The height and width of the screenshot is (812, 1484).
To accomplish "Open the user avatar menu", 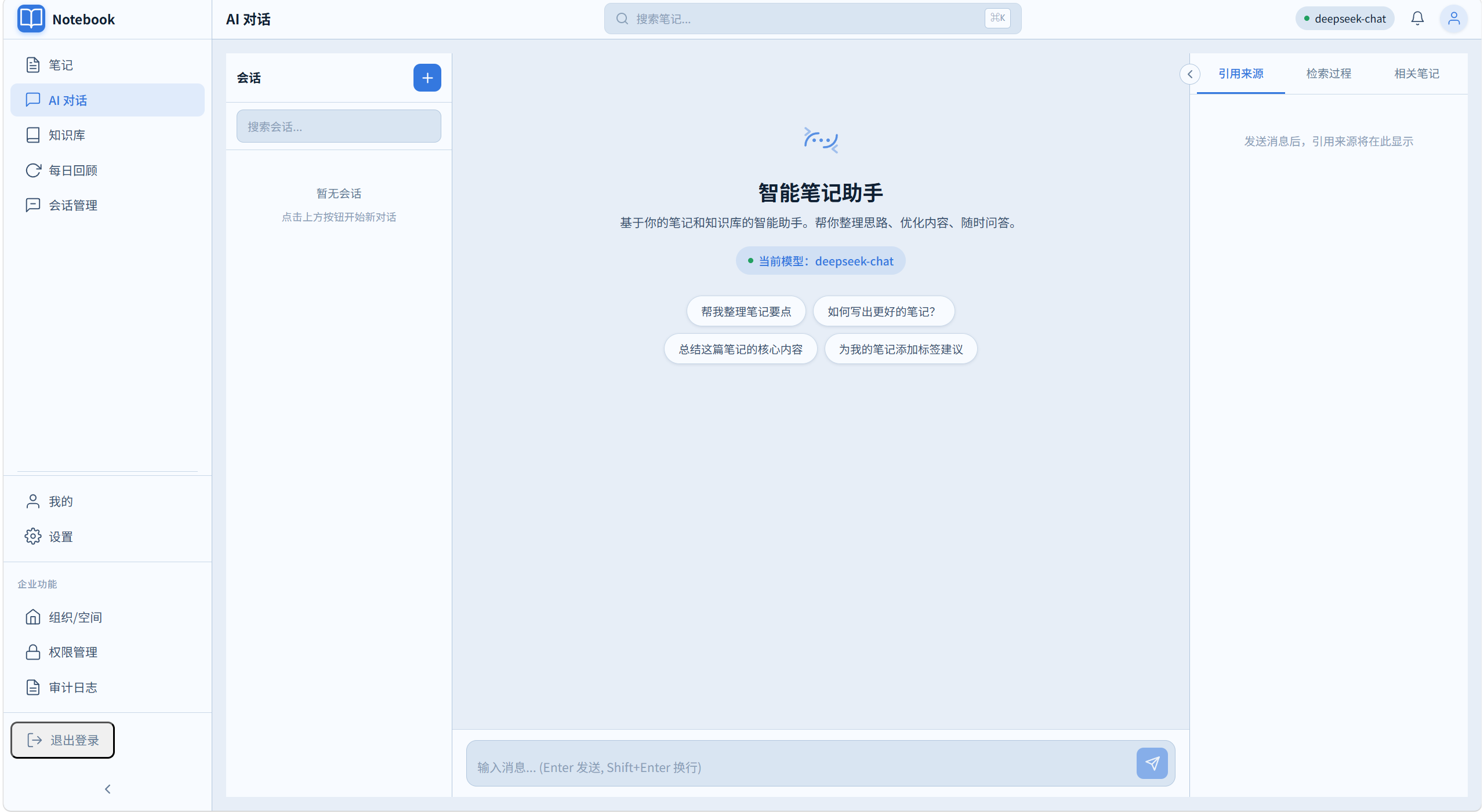I will [1453, 19].
